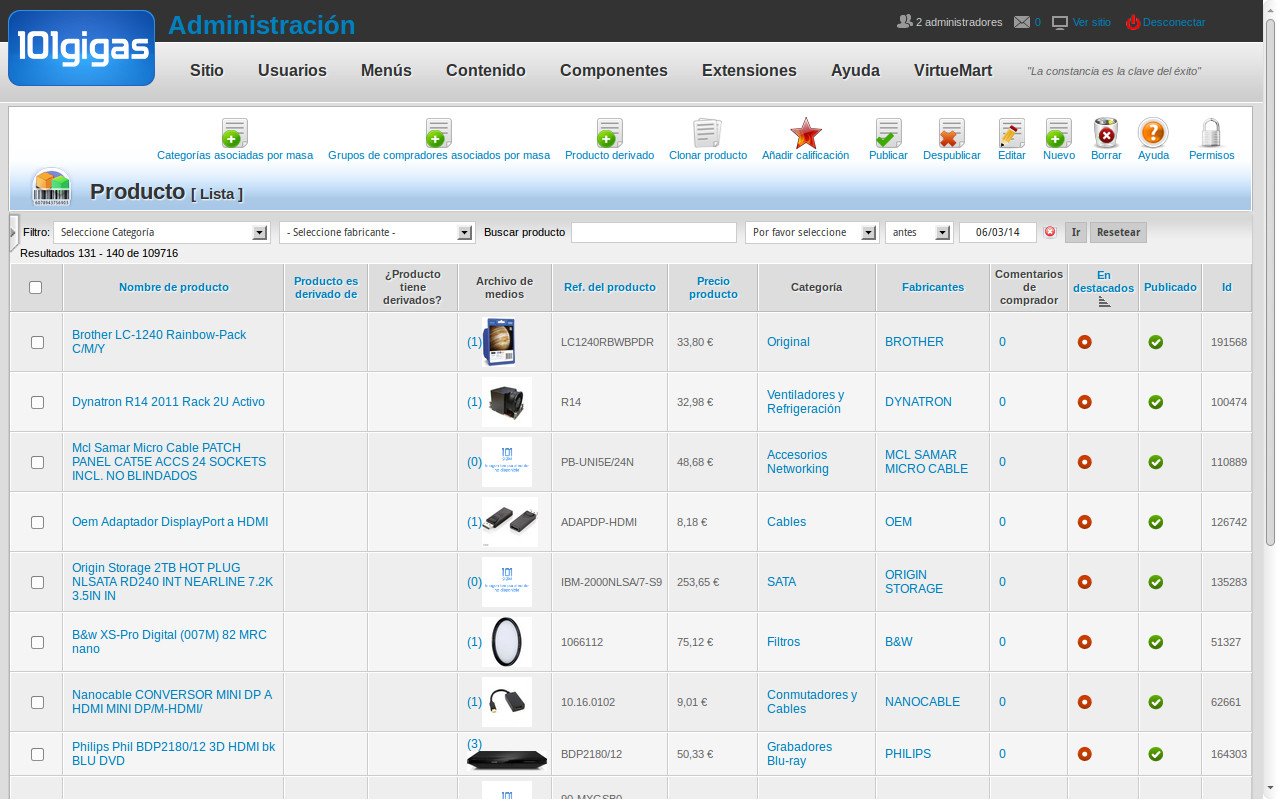
Task: Toggle featured status for Brother LC-1240
Action: click(1084, 342)
